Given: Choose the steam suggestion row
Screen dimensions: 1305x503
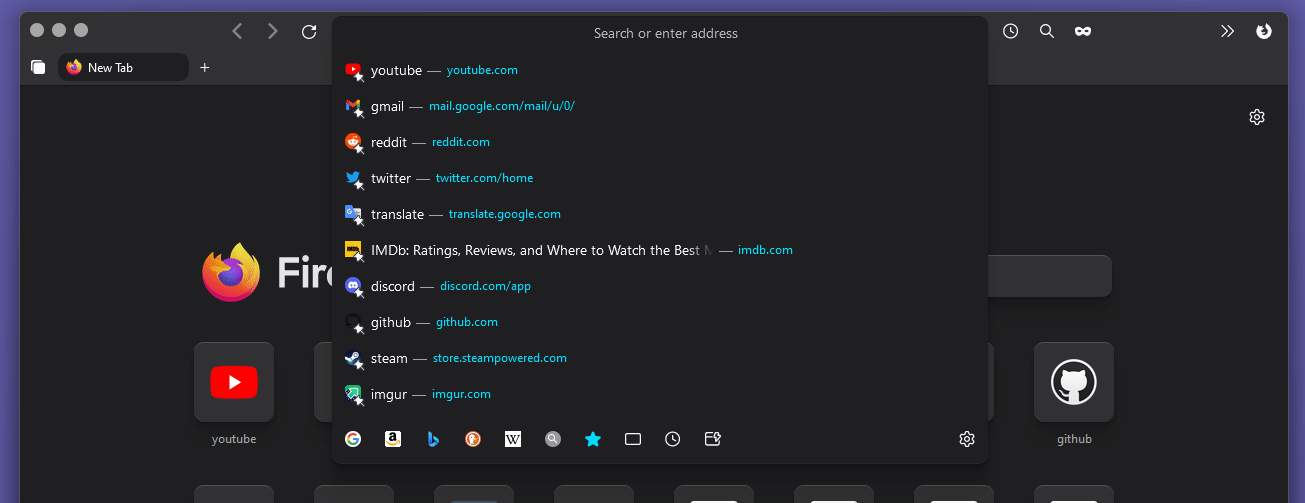Looking at the screenshot, I should coord(660,358).
